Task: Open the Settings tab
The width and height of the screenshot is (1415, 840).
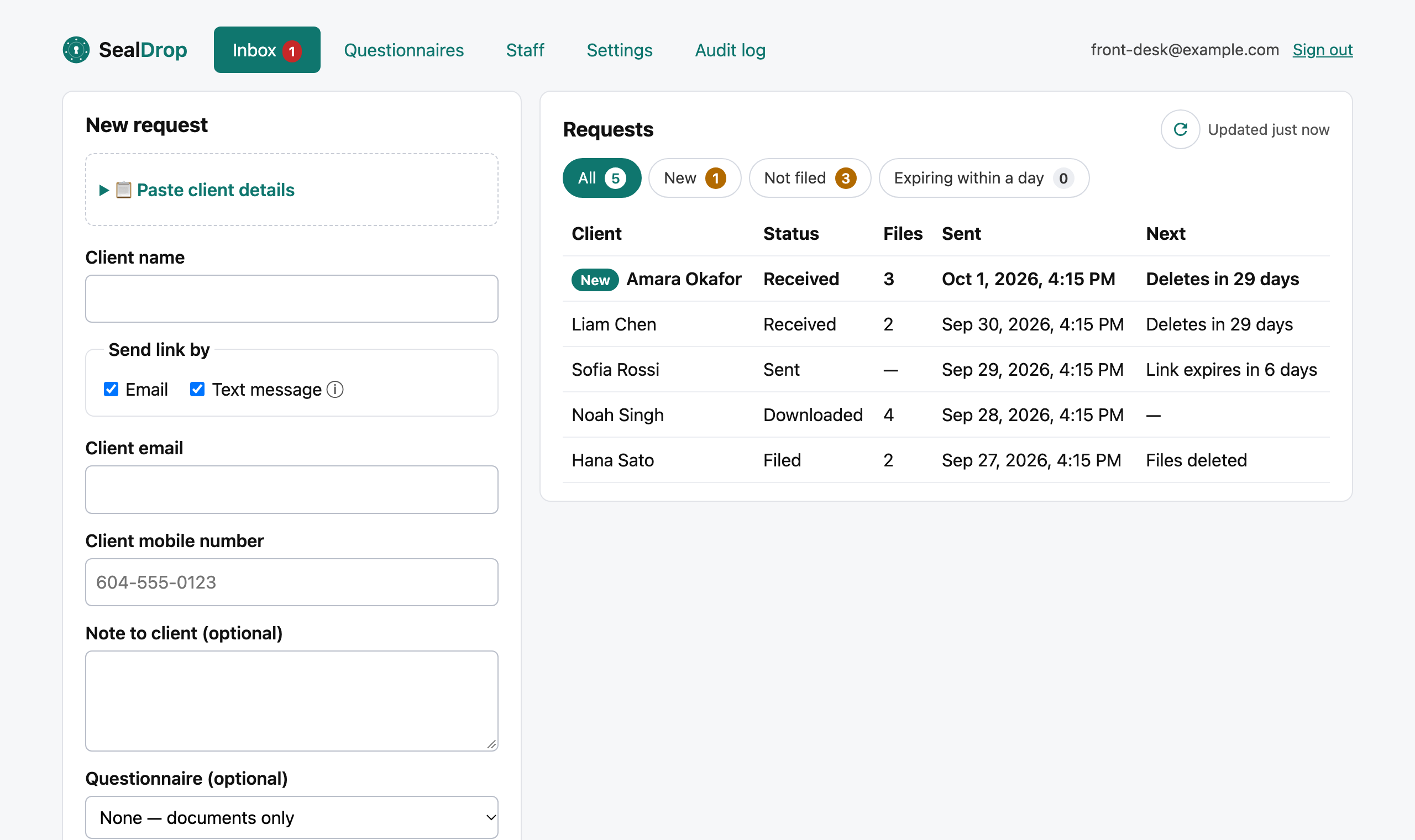Action: pyautogui.click(x=619, y=50)
